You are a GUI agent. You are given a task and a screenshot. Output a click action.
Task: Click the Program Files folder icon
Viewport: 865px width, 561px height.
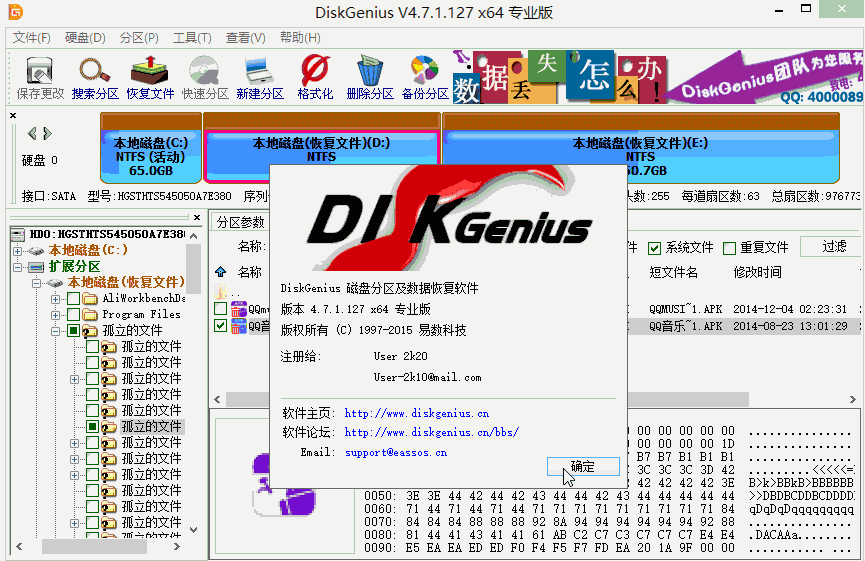click(90, 315)
